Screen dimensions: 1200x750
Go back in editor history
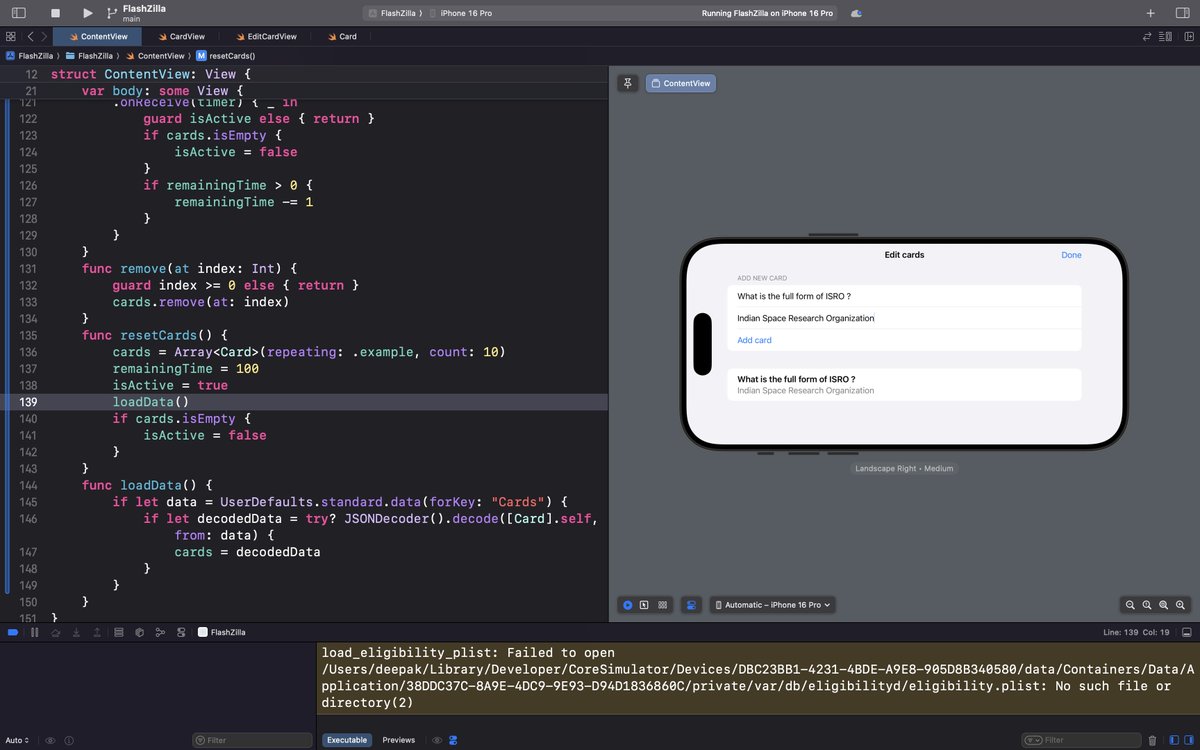click(30, 36)
